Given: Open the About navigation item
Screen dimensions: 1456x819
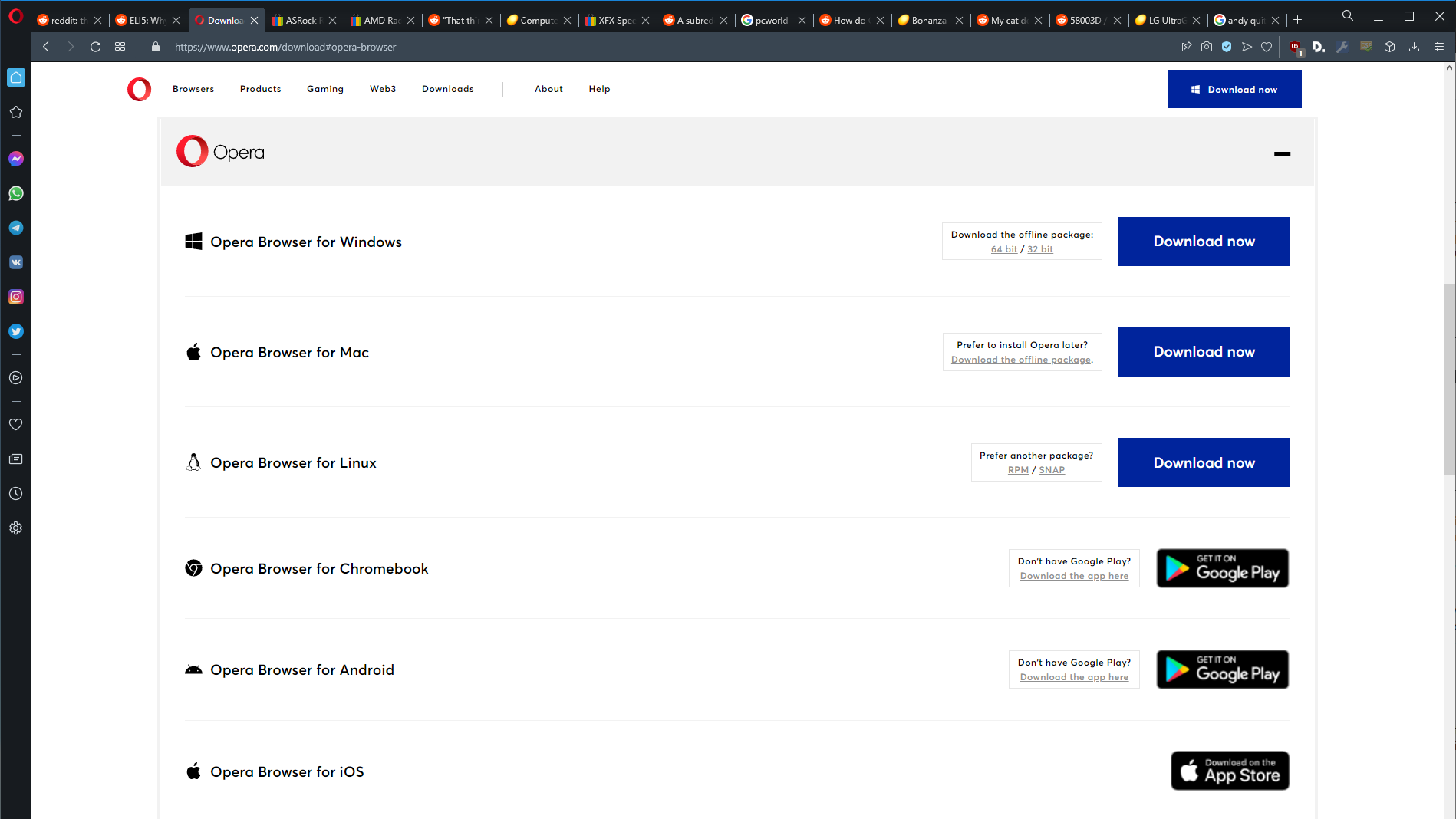Looking at the screenshot, I should [x=549, y=89].
